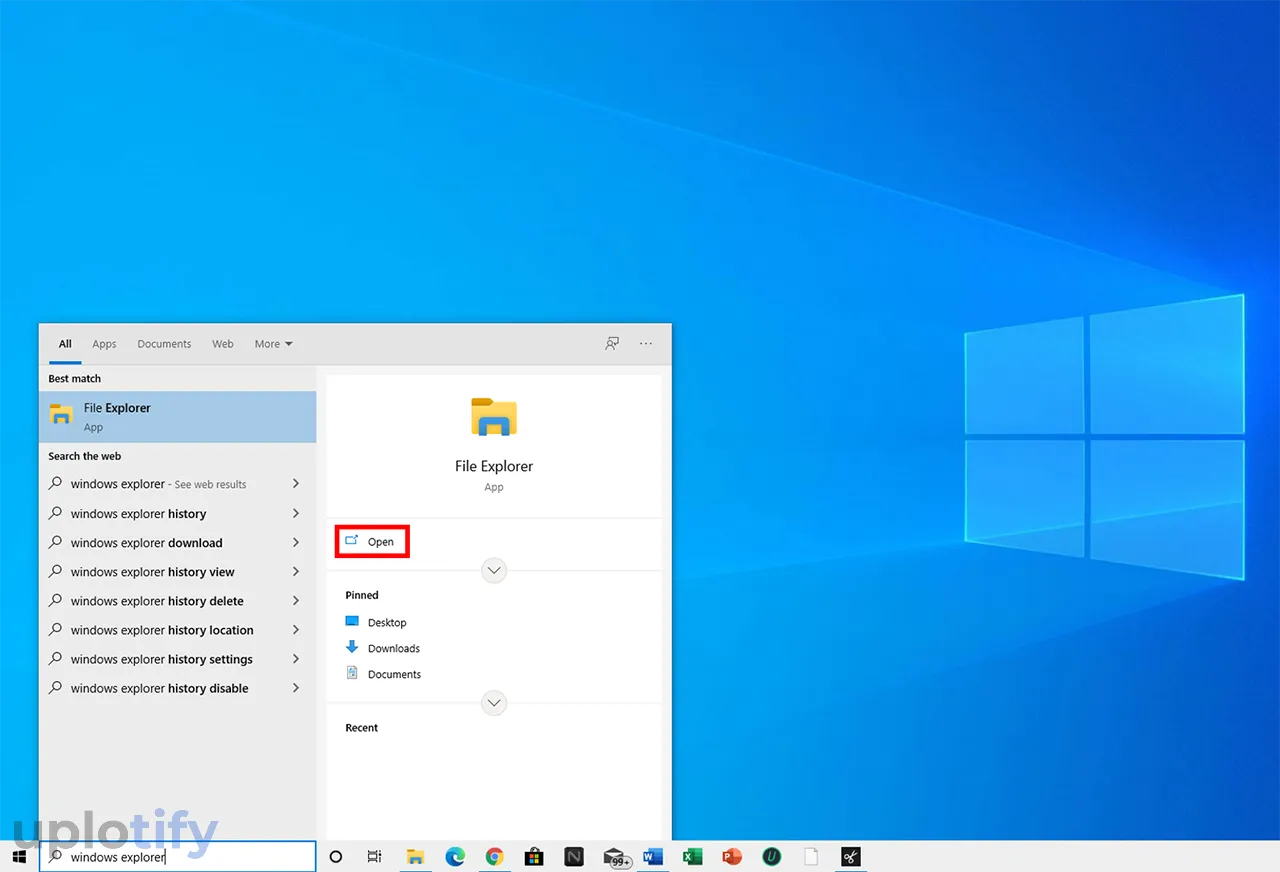This screenshot has width=1280, height=872.
Task: Click the taskbar search box with 'windows explorer'
Action: point(178,857)
